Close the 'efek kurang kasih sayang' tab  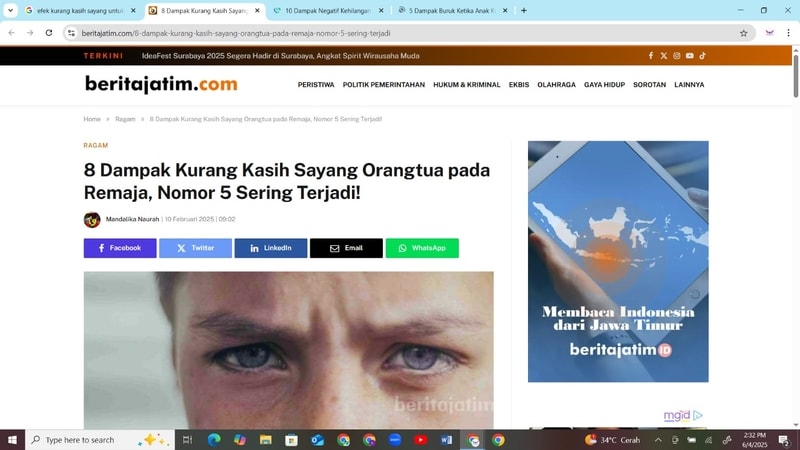(133, 10)
